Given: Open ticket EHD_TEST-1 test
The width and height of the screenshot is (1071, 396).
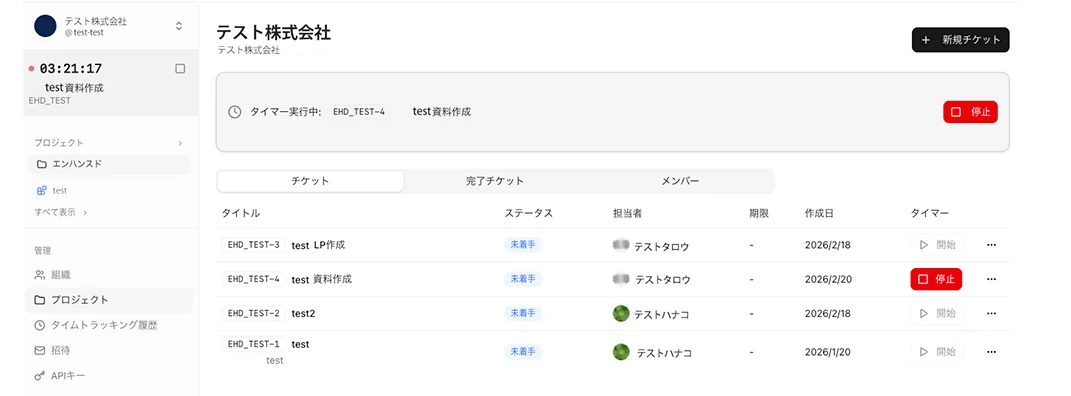Looking at the screenshot, I should (301, 345).
